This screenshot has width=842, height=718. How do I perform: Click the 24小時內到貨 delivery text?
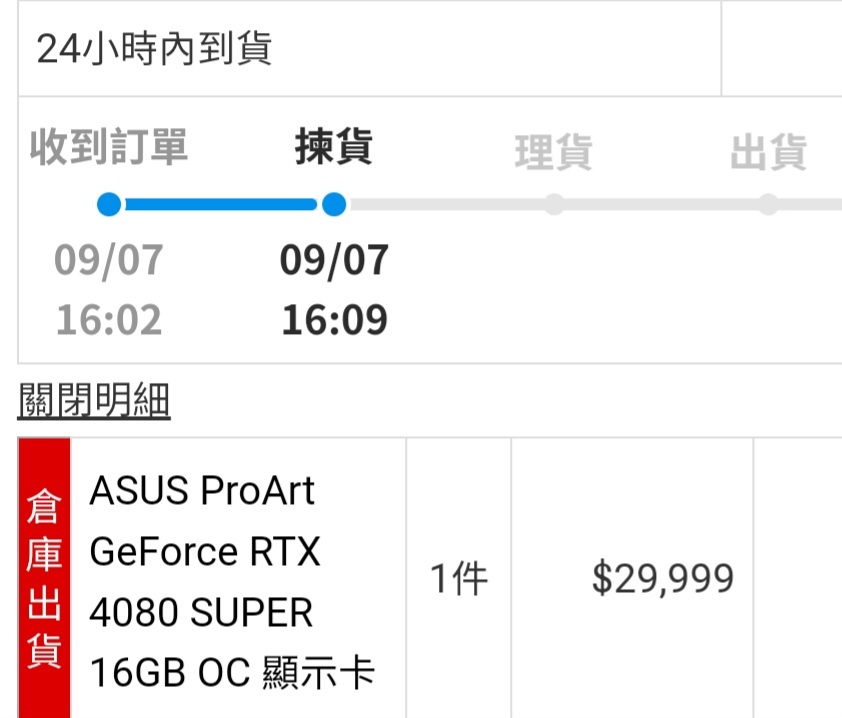[154, 48]
